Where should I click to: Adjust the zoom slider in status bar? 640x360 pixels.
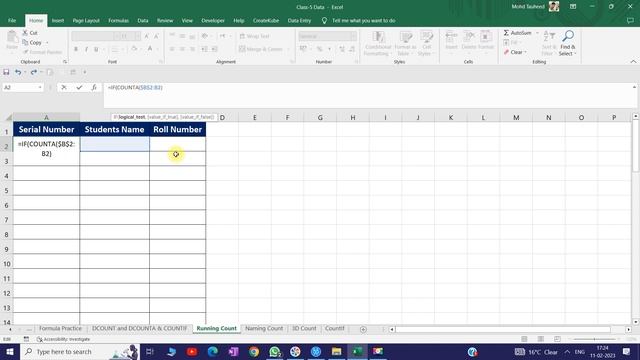click(594, 339)
